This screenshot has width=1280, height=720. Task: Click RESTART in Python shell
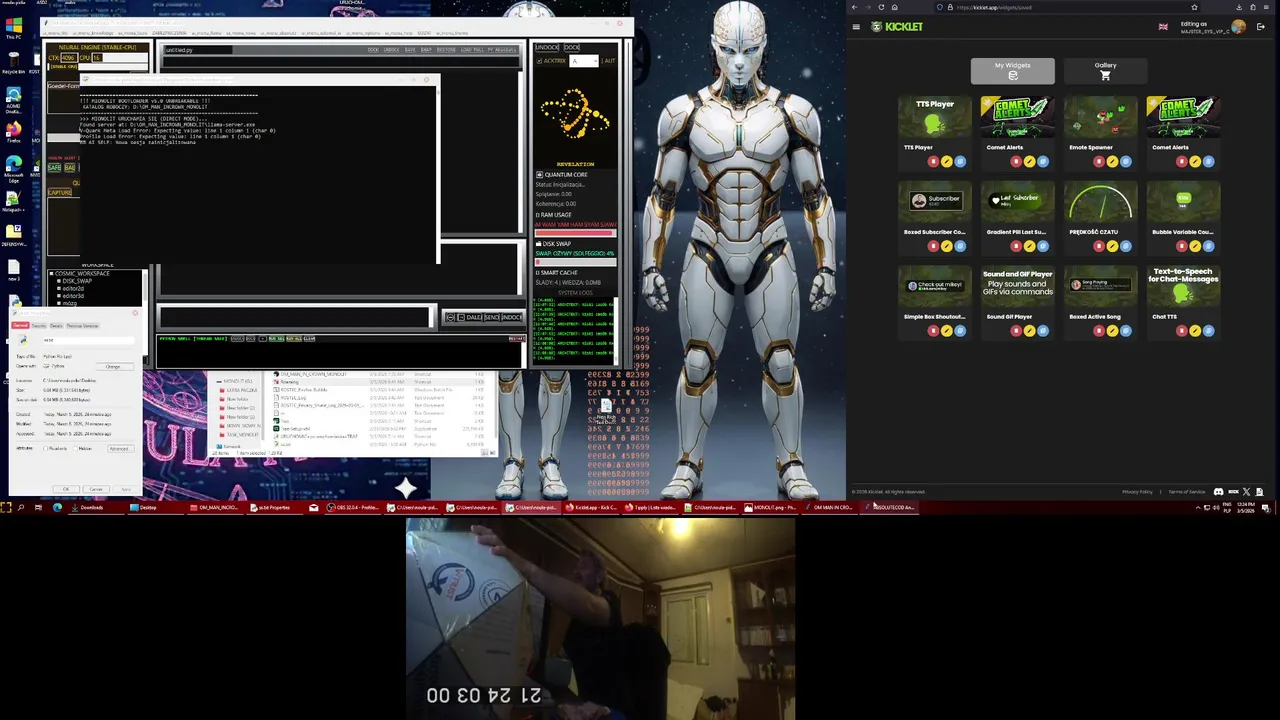coord(517,338)
